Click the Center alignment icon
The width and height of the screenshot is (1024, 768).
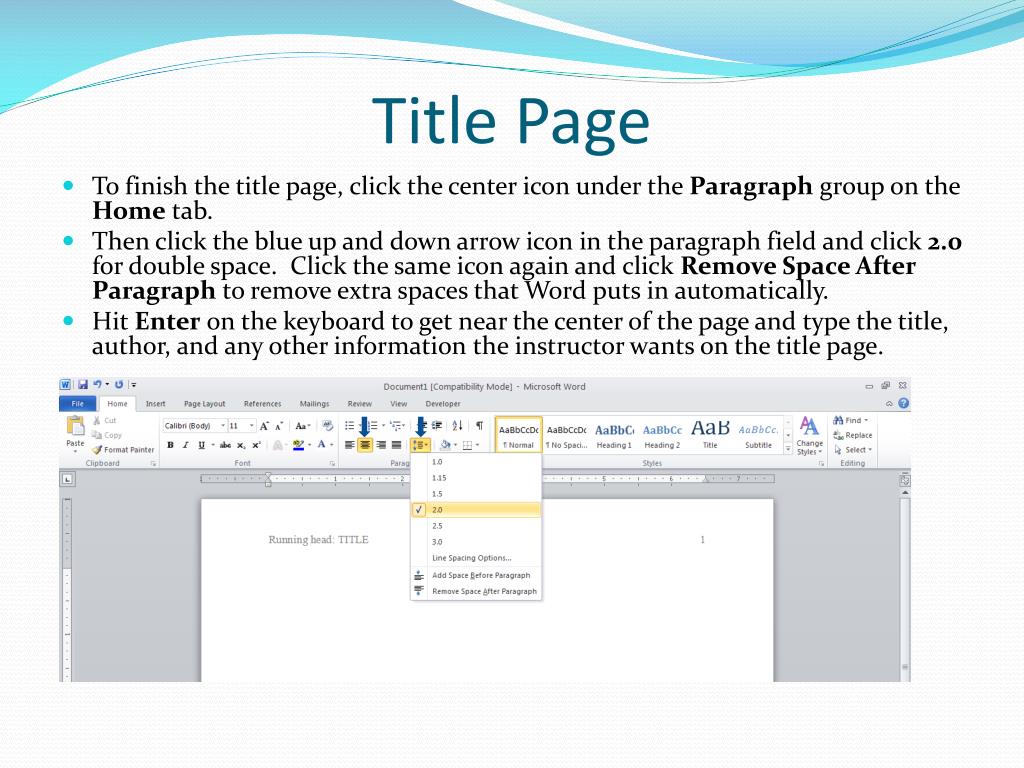[x=365, y=445]
